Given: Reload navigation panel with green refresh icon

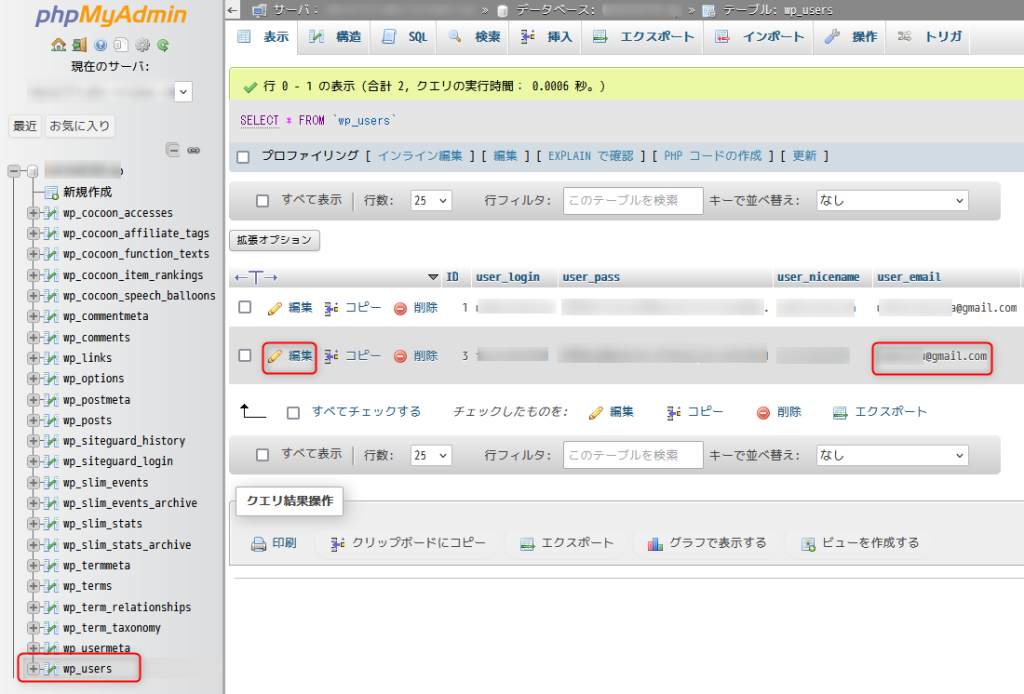Looking at the screenshot, I should pos(163,45).
